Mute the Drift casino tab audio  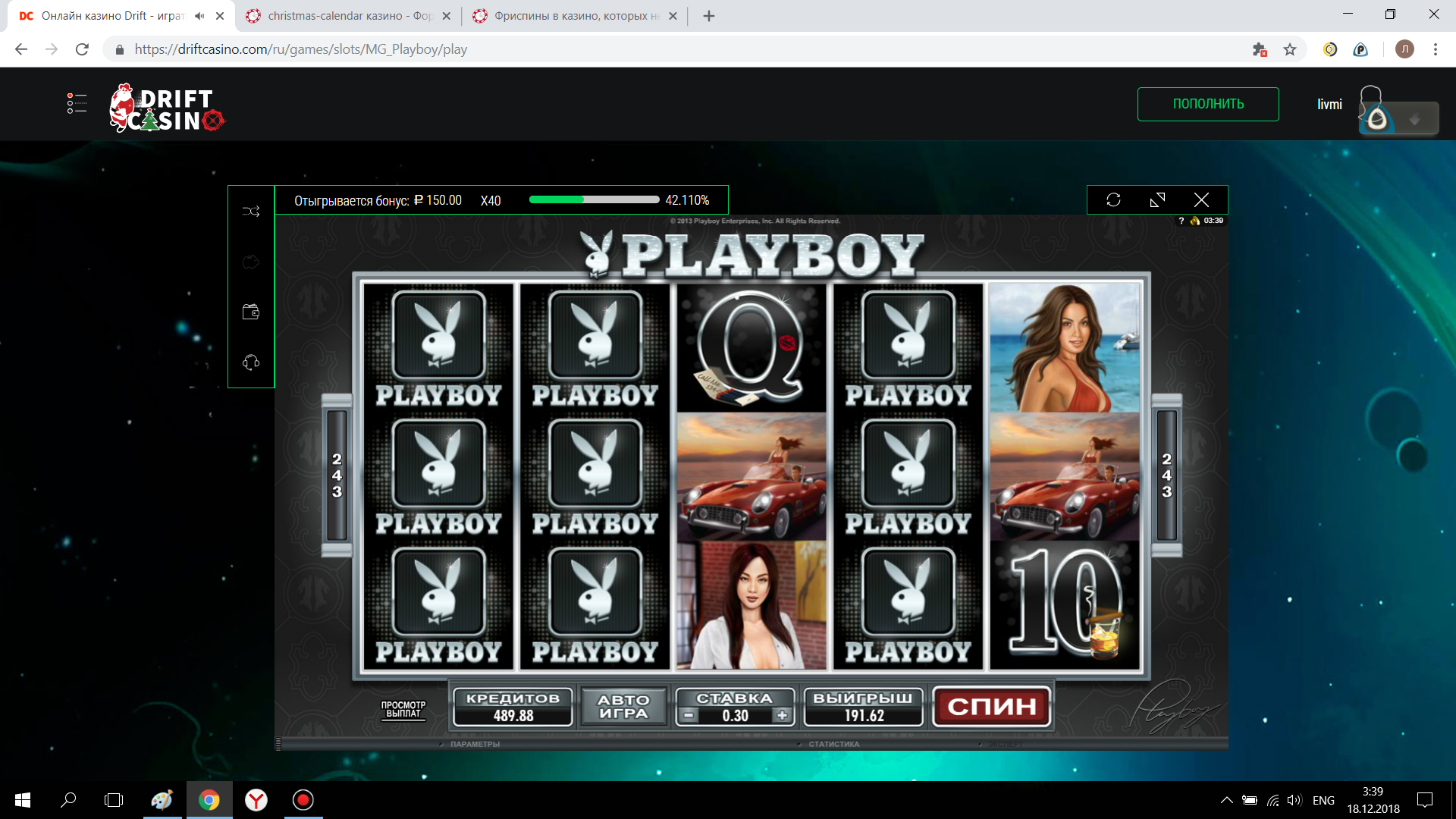click(199, 16)
